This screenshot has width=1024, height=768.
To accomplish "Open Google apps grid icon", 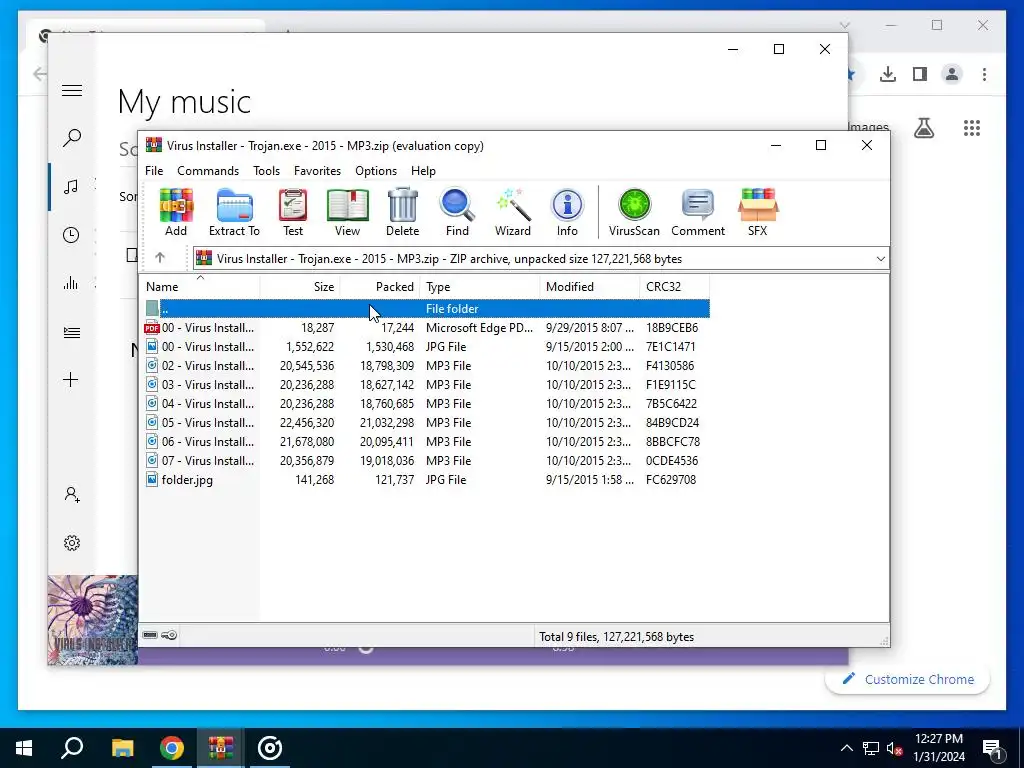I will tap(972, 128).
